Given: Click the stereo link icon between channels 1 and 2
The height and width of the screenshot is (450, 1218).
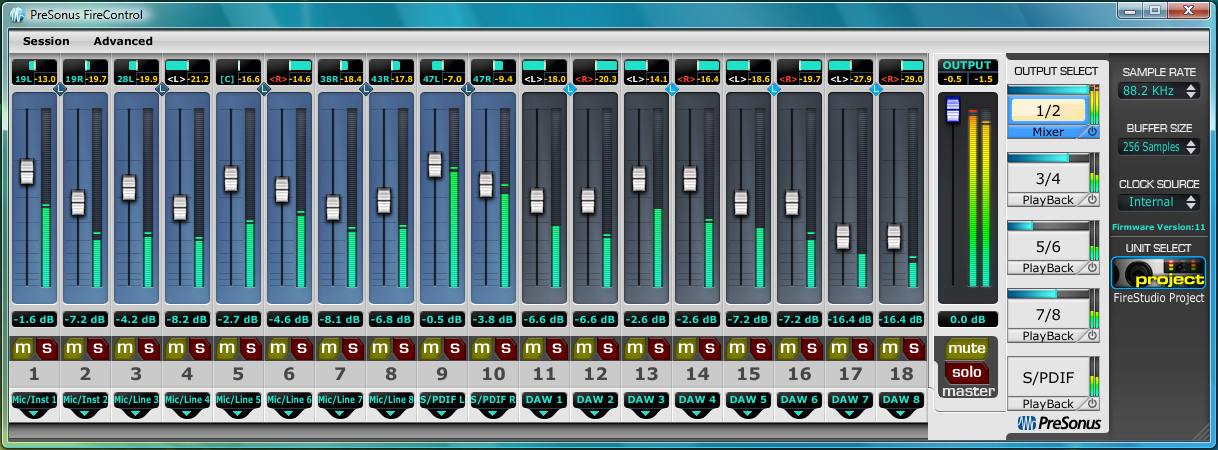Looking at the screenshot, I should click(59, 90).
